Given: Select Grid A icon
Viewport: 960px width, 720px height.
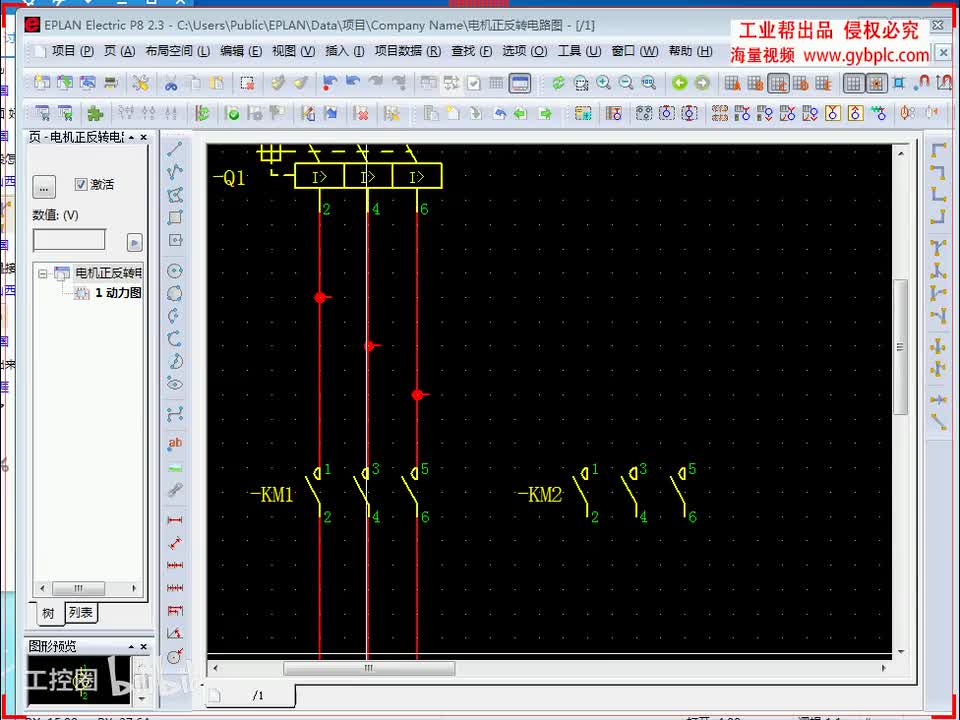Looking at the screenshot, I should pos(732,83).
